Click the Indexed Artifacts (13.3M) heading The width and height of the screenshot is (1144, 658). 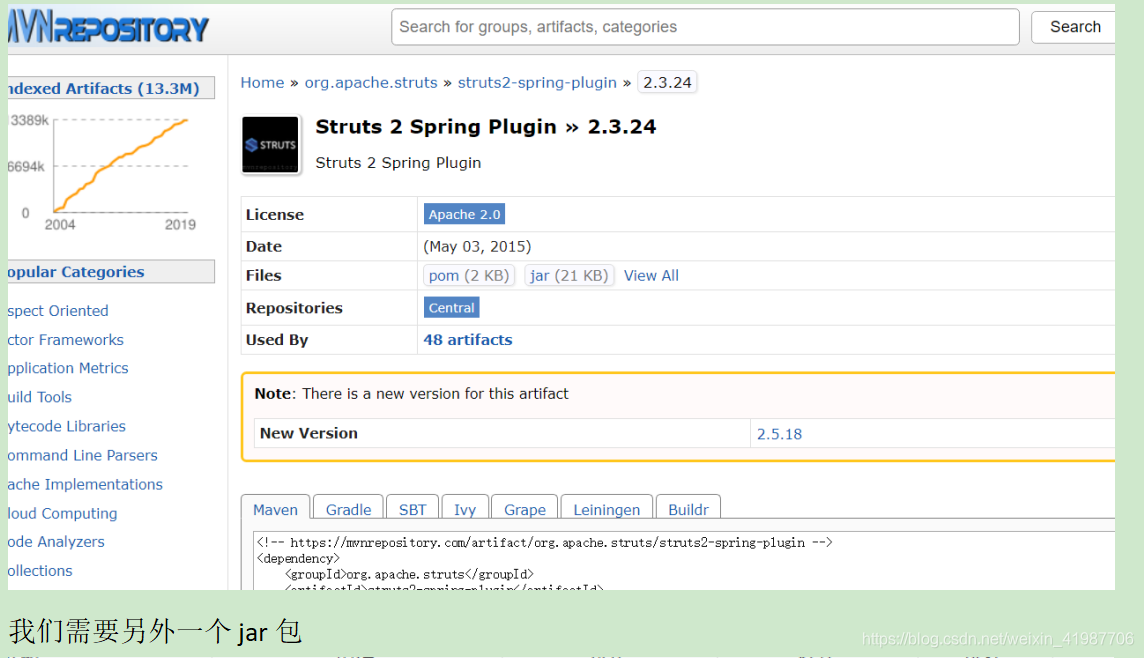pyautogui.click(x=111, y=88)
